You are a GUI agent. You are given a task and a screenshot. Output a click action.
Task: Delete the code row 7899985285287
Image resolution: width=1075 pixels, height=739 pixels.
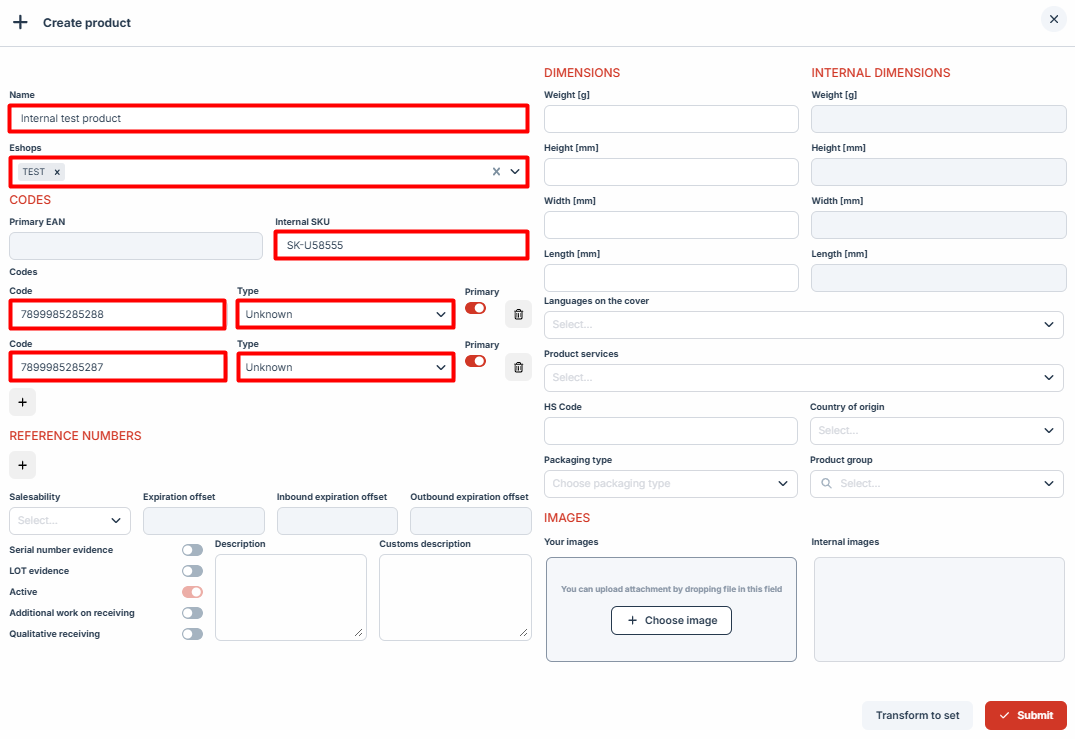click(518, 368)
